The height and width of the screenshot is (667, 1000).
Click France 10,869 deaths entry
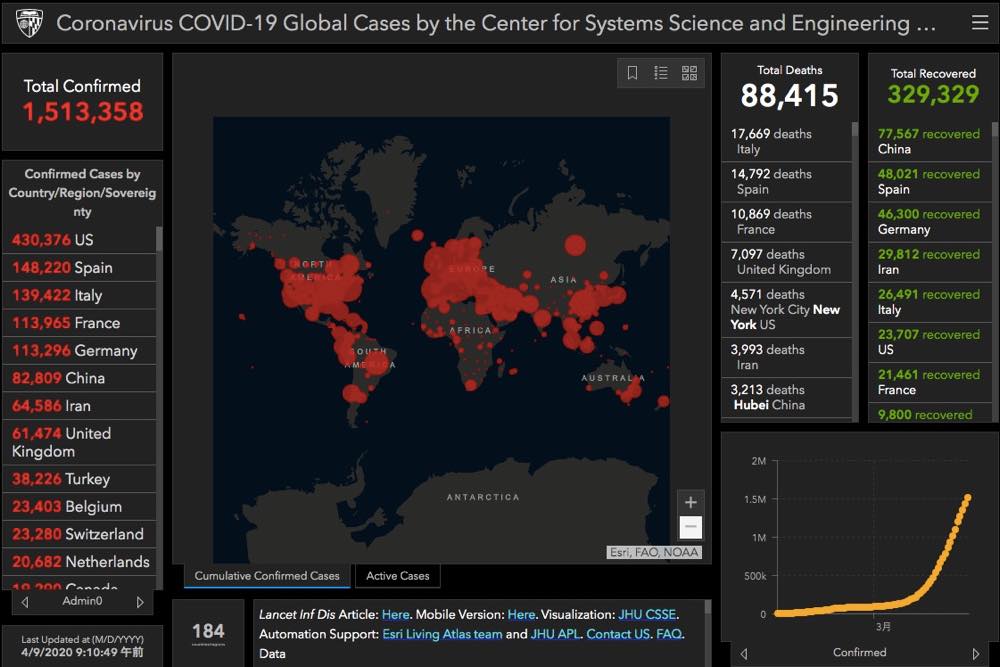coord(786,222)
